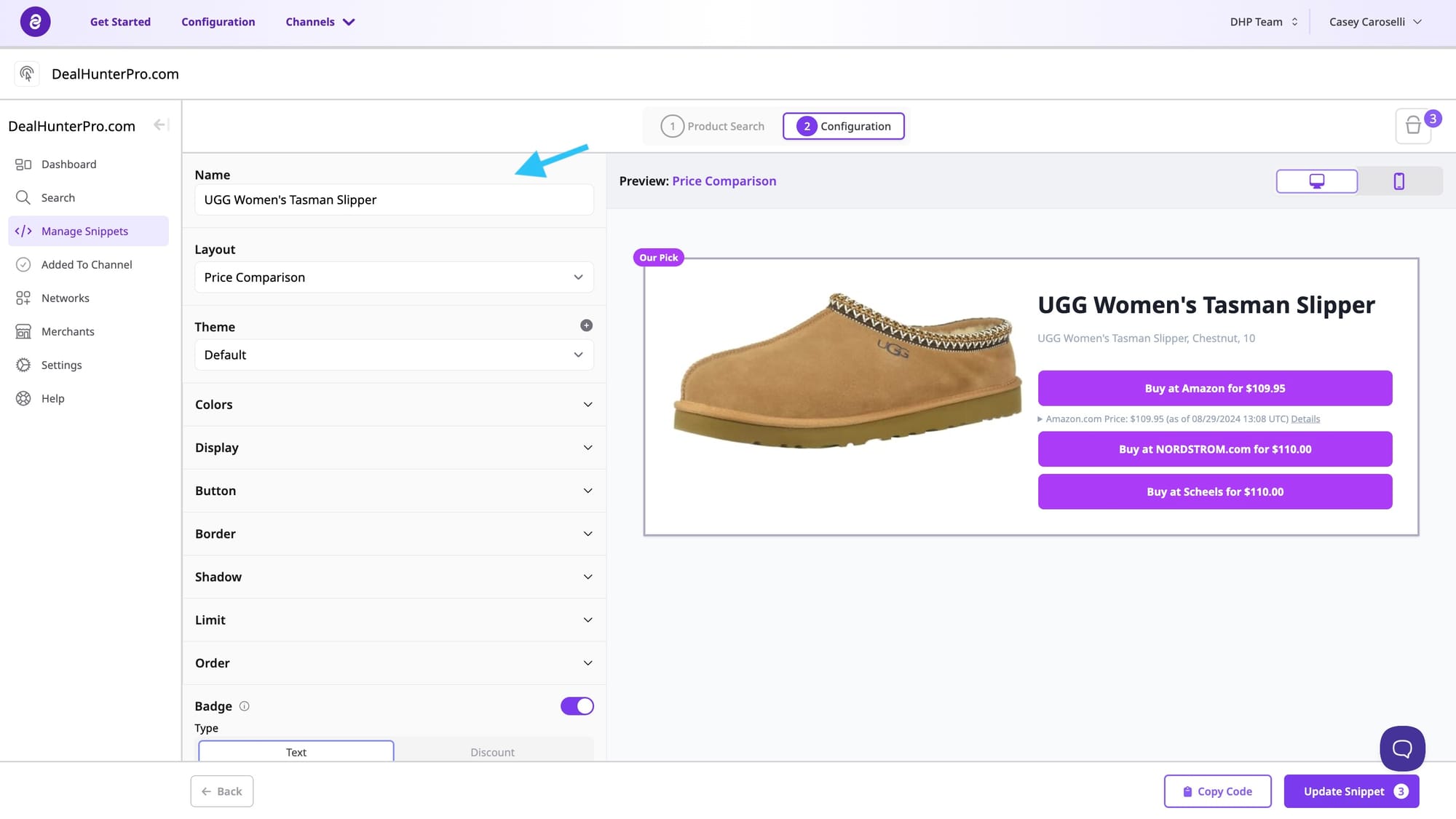Click the snippet Name input field

(x=394, y=199)
